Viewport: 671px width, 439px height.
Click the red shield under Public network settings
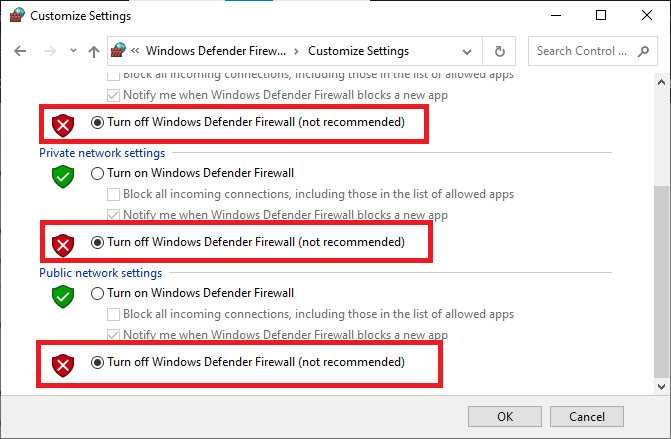(63, 363)
